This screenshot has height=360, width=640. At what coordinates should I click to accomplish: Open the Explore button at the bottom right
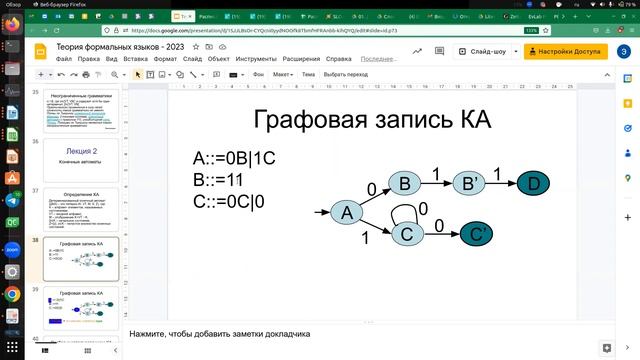(607, 348)
